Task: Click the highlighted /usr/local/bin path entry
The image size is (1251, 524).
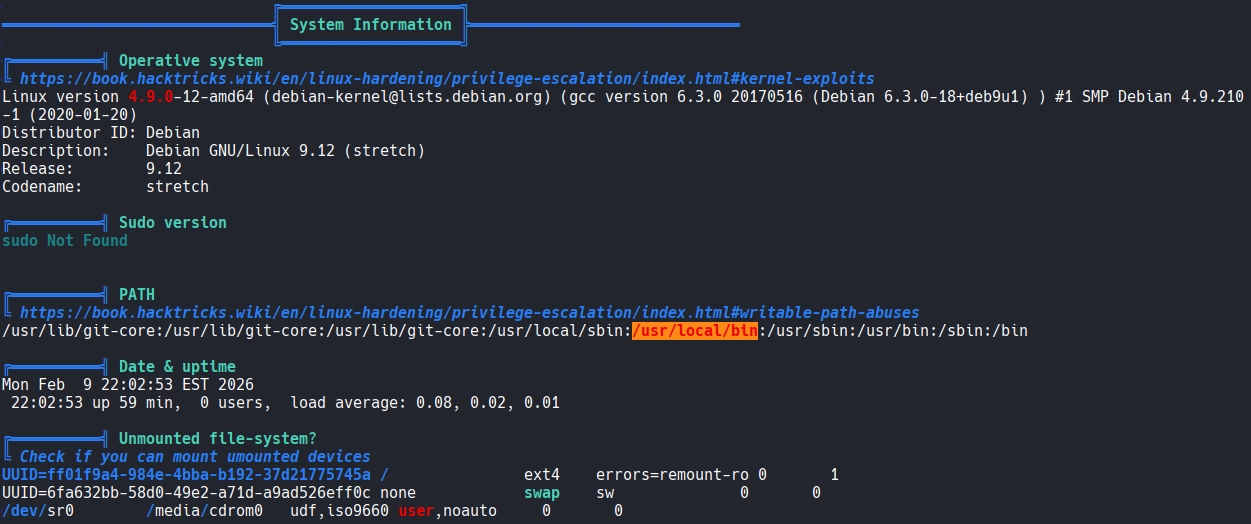Action: tap(694, 330)
